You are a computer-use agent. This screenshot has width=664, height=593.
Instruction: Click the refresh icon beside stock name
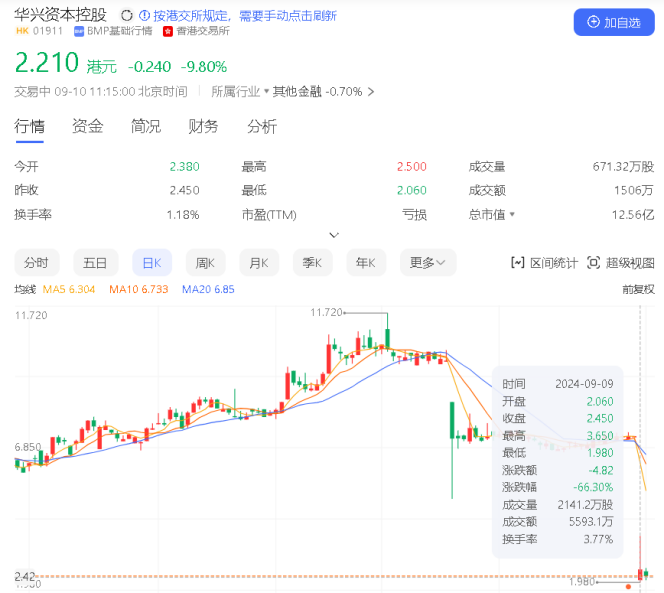click(126, 16)
